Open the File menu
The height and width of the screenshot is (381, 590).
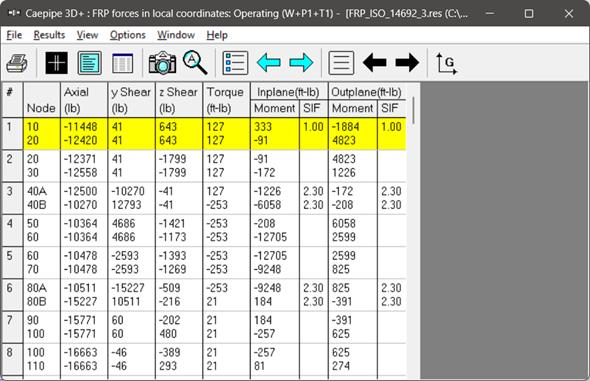click(14, 35)
